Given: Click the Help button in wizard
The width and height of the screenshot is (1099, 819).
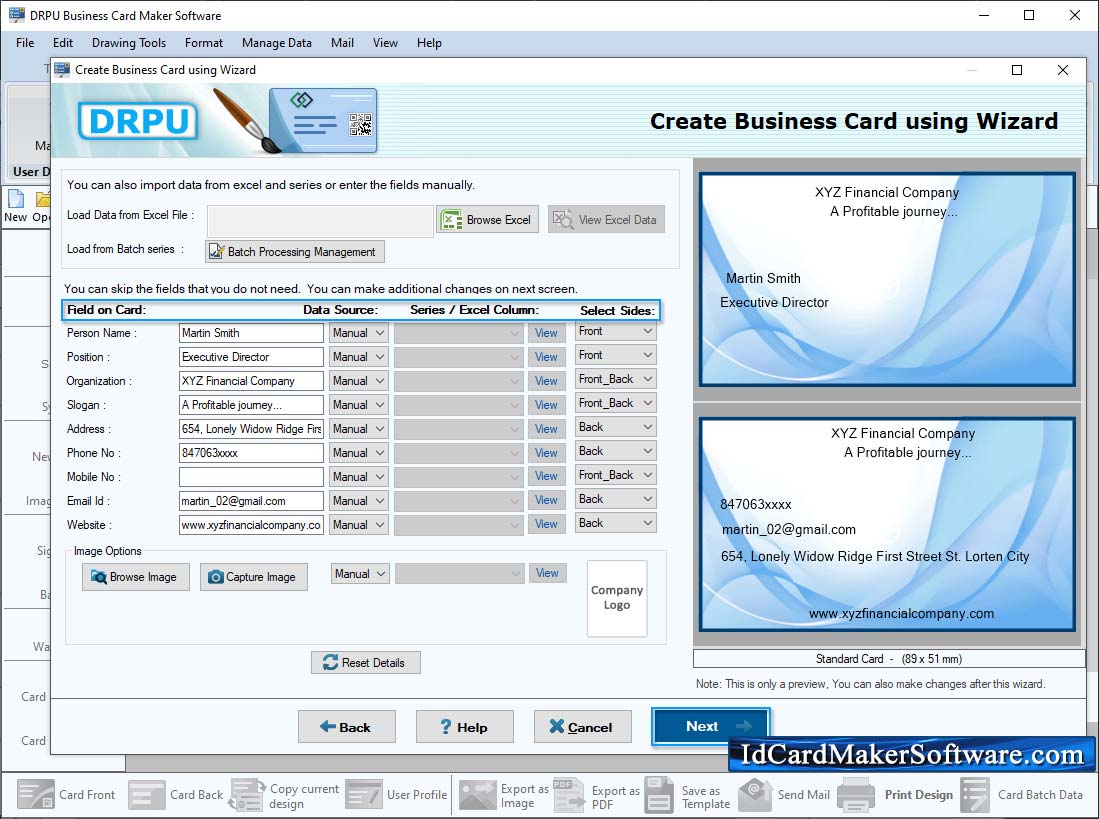Looking at the screenshot, I should coord(465,727).
